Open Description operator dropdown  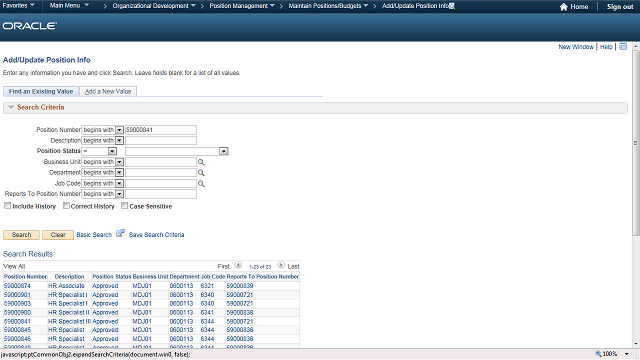click(x=119, y=140)
